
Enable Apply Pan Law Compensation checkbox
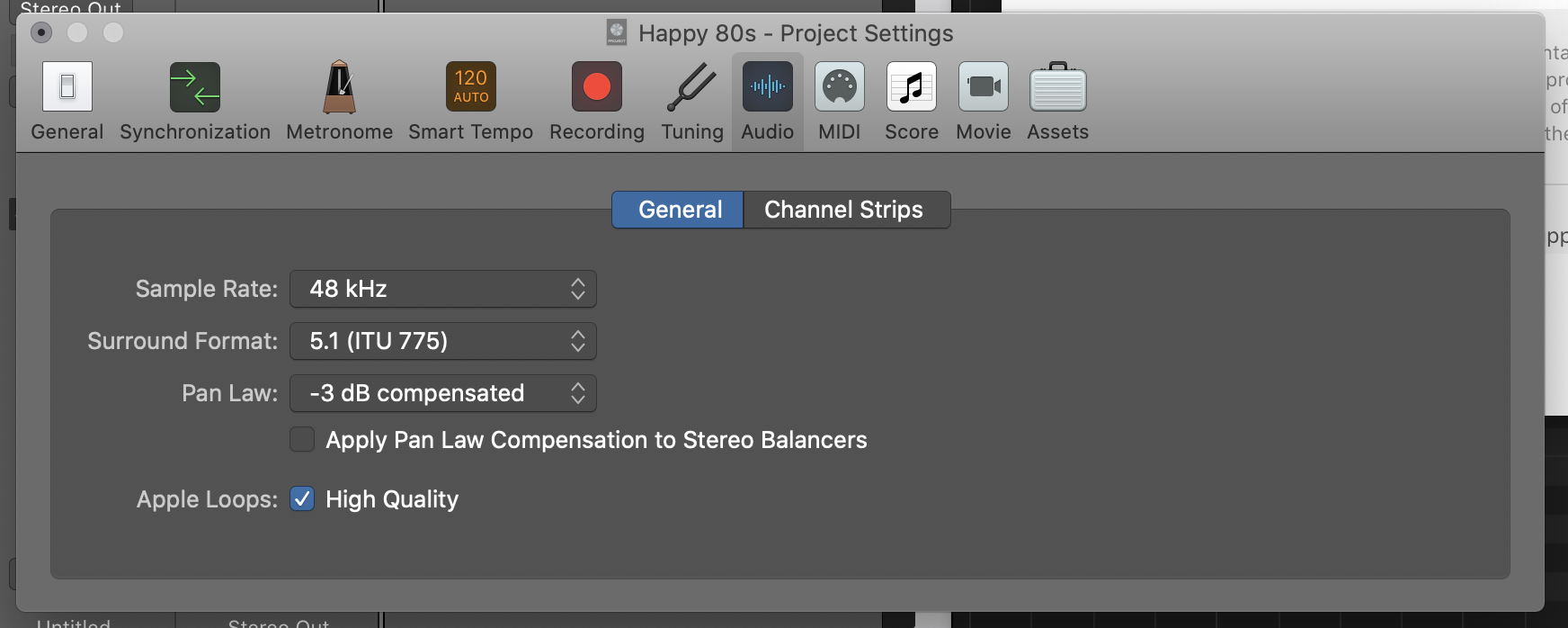tap(302, 439)
